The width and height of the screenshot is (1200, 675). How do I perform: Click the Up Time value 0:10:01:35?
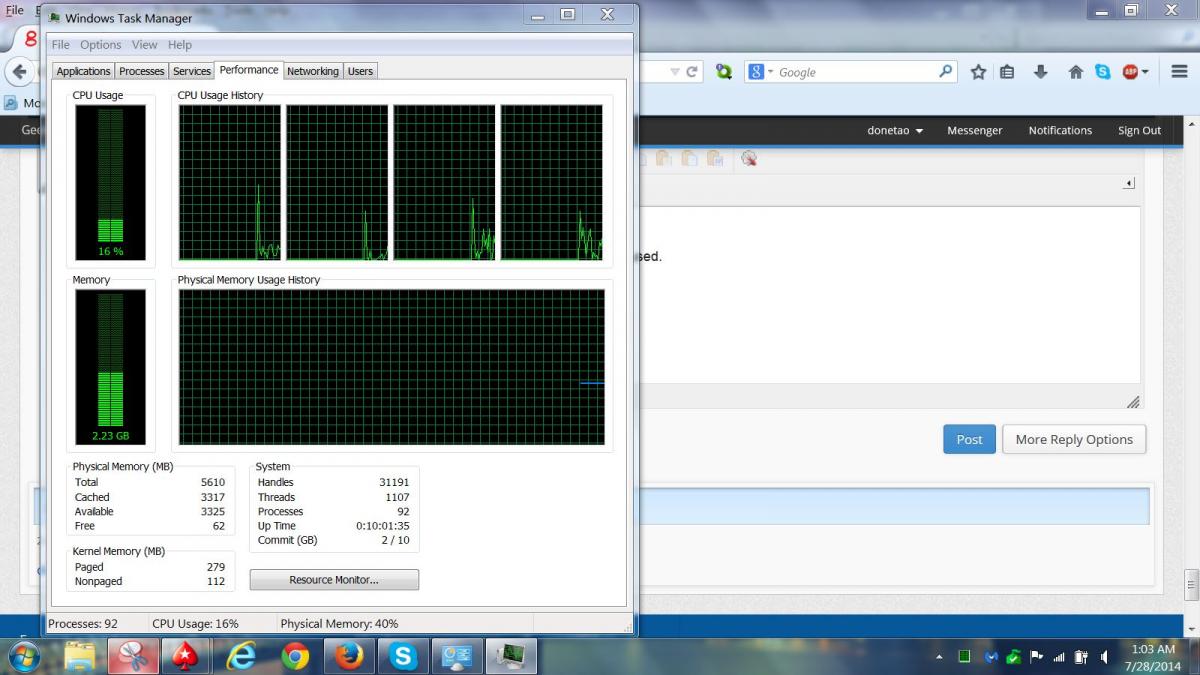383,526
